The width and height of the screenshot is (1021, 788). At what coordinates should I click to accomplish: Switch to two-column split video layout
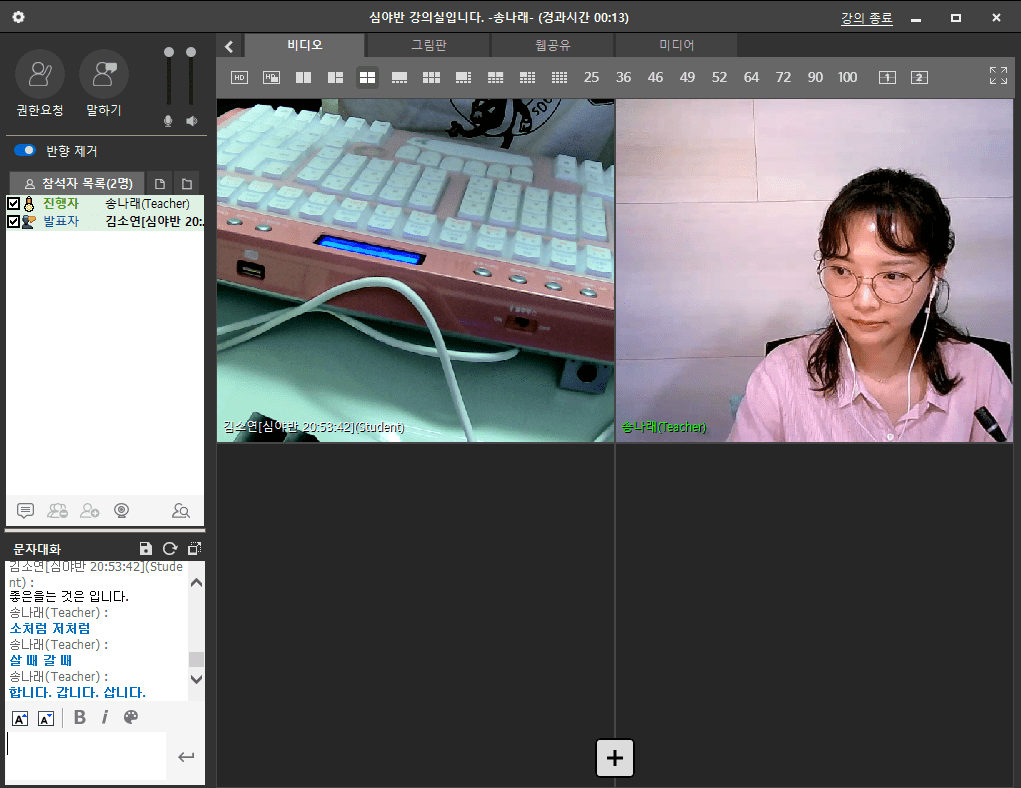point(303,77)
